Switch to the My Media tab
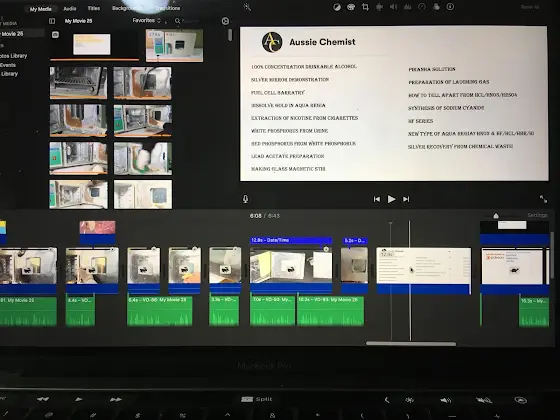Screen dimensions: 560x420 41,9
